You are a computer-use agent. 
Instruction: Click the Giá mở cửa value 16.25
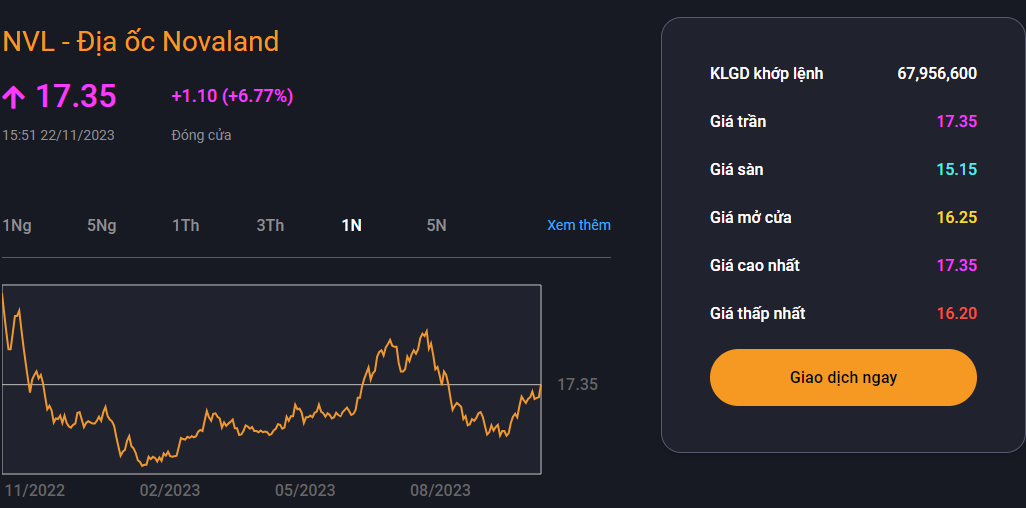pyautogui.click(x=956, y=217)
